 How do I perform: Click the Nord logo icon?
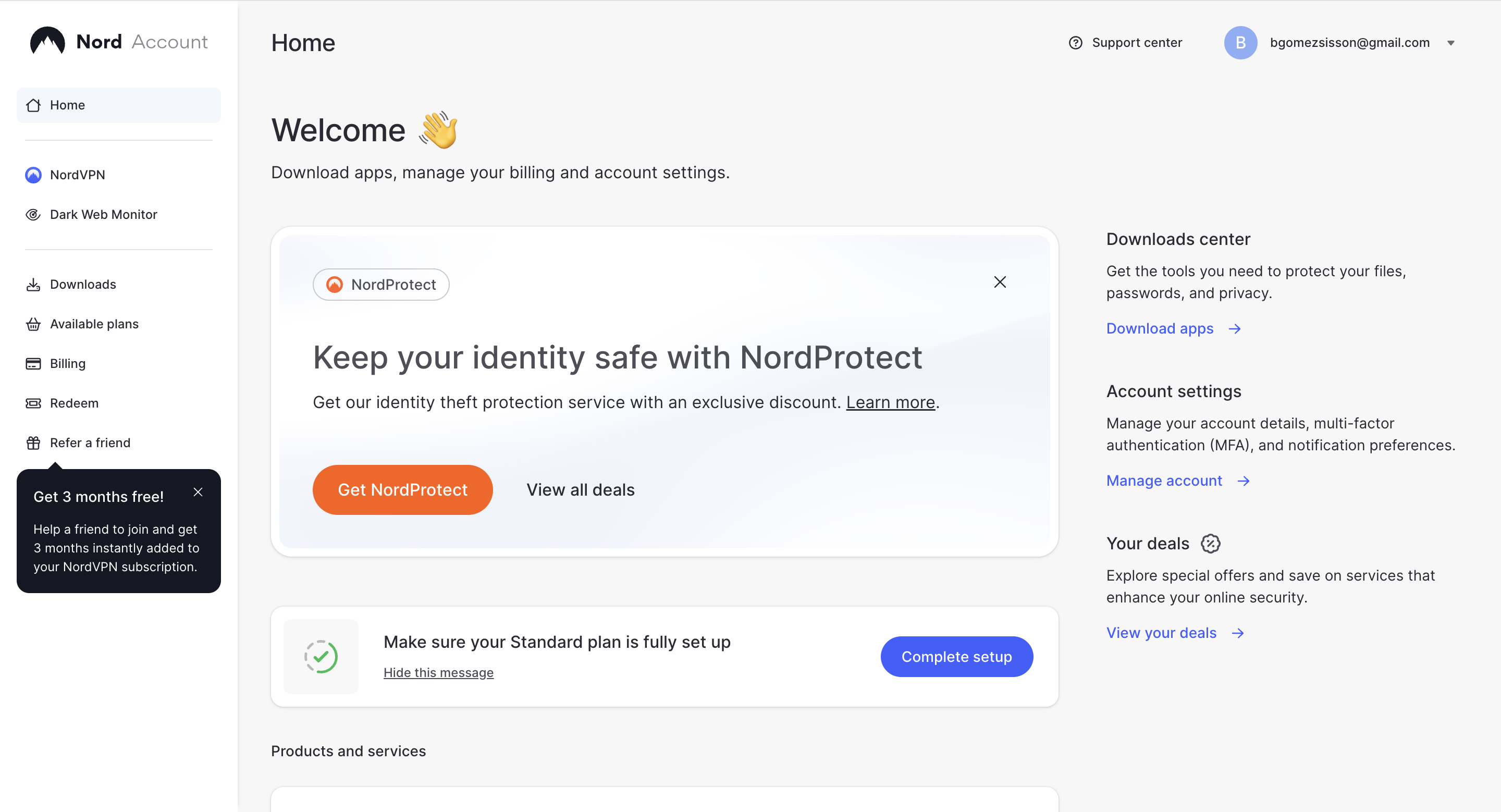47,41
